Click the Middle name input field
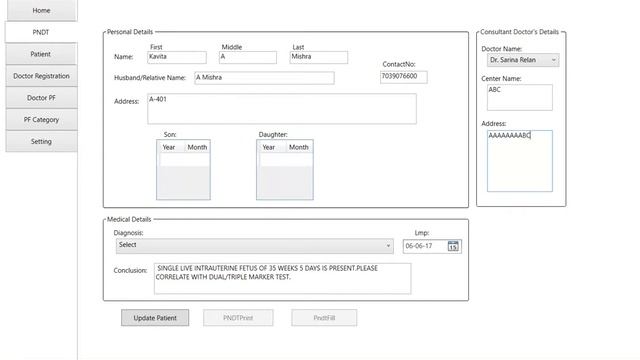This screenshot has width=640, height=360. pyautogui.click(x=248, y=57)
